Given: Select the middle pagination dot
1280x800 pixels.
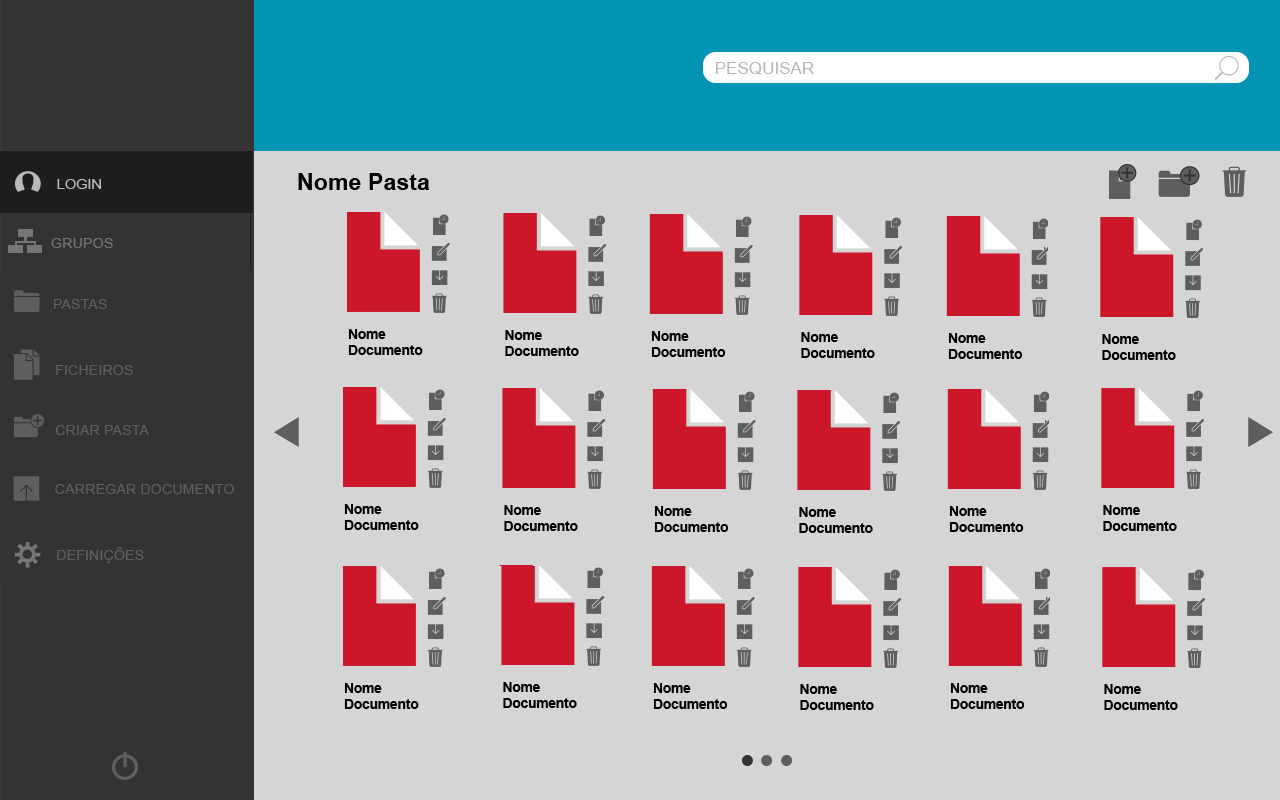Looking at the screenshot, I should pyautogui.click(x=766, y=760).
